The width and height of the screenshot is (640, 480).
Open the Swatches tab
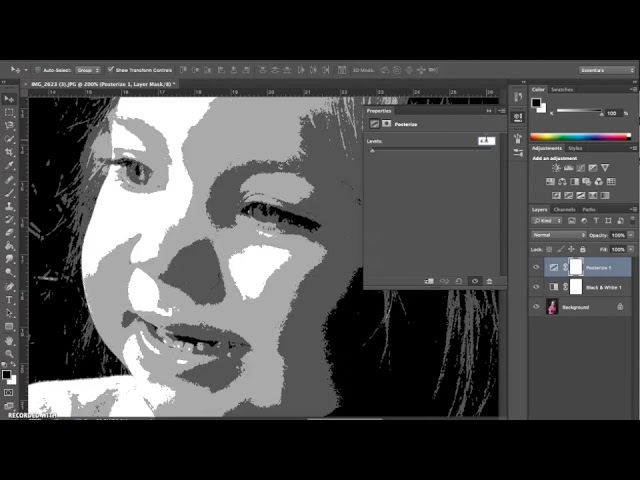coord(562,89)
